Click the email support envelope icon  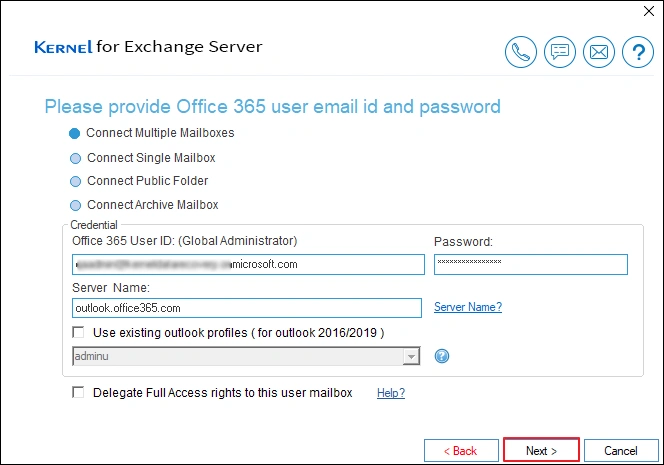[x=598, y=52]
